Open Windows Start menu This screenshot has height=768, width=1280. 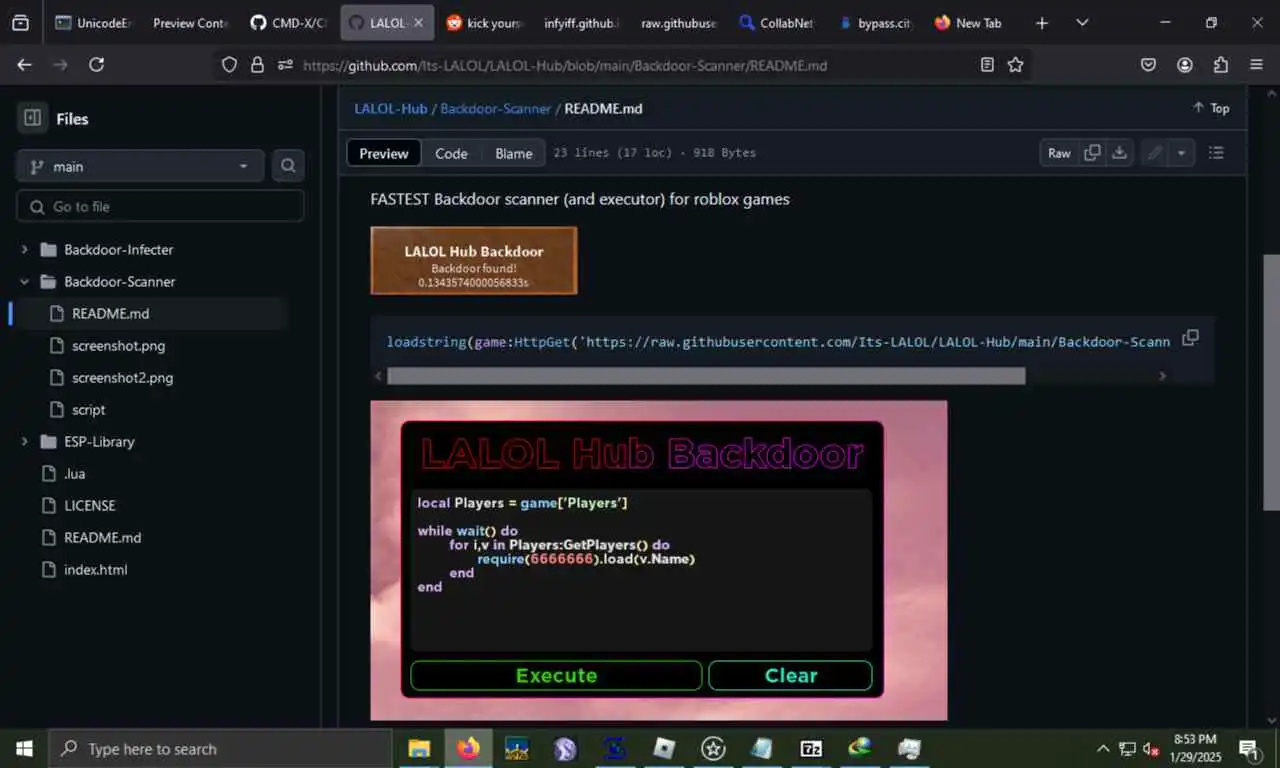click(x=24, y=748)
